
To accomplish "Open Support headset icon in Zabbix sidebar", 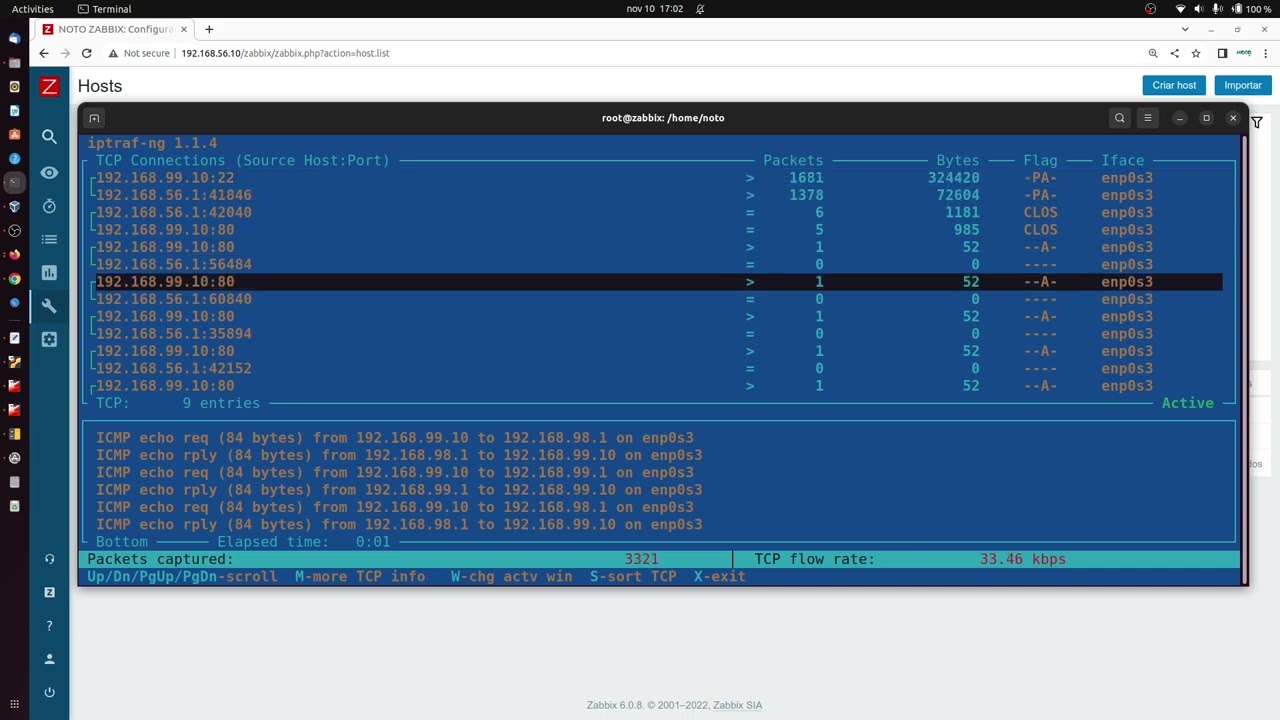I will tap(49, 559).
